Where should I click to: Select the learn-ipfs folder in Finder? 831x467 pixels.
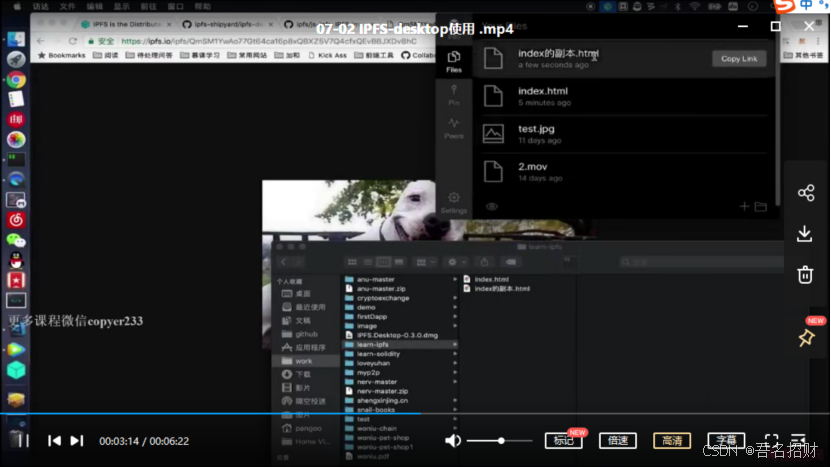(401, 345)
